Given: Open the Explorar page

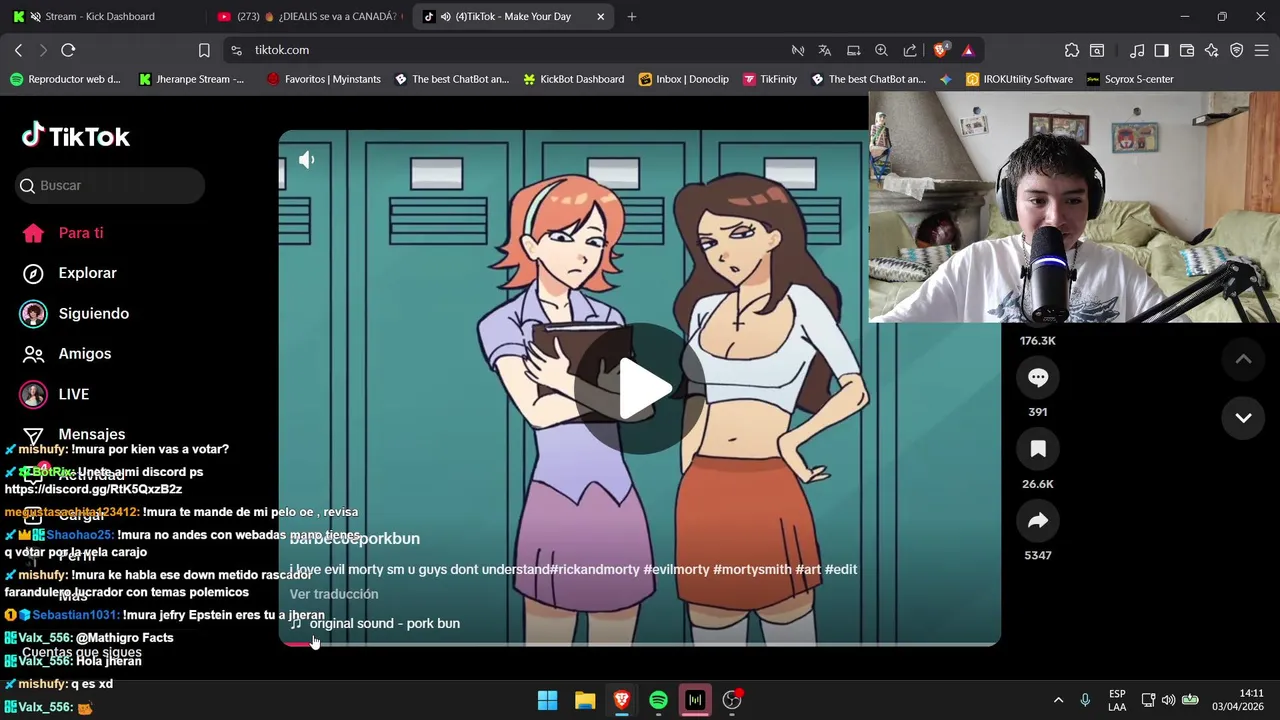Looking at the screenshot, I should pos(68,273).
